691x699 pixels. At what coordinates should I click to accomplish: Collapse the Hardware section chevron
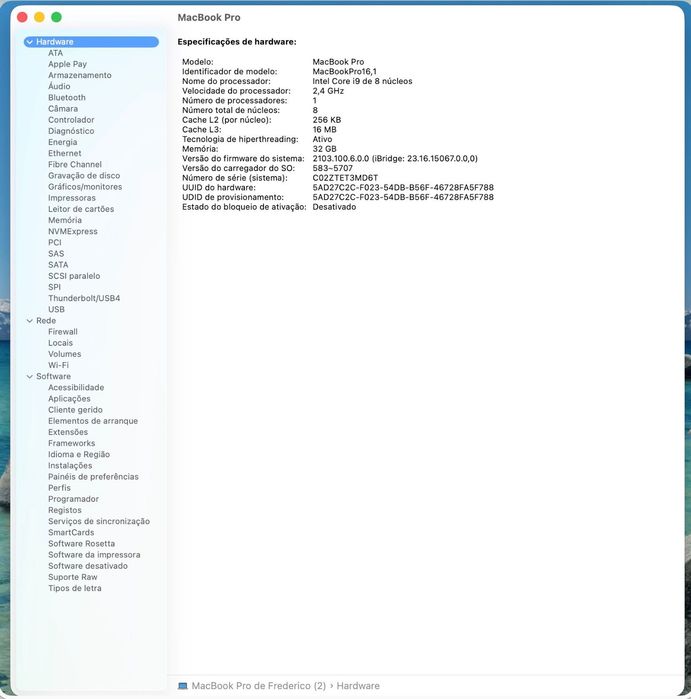click(29, 42)
